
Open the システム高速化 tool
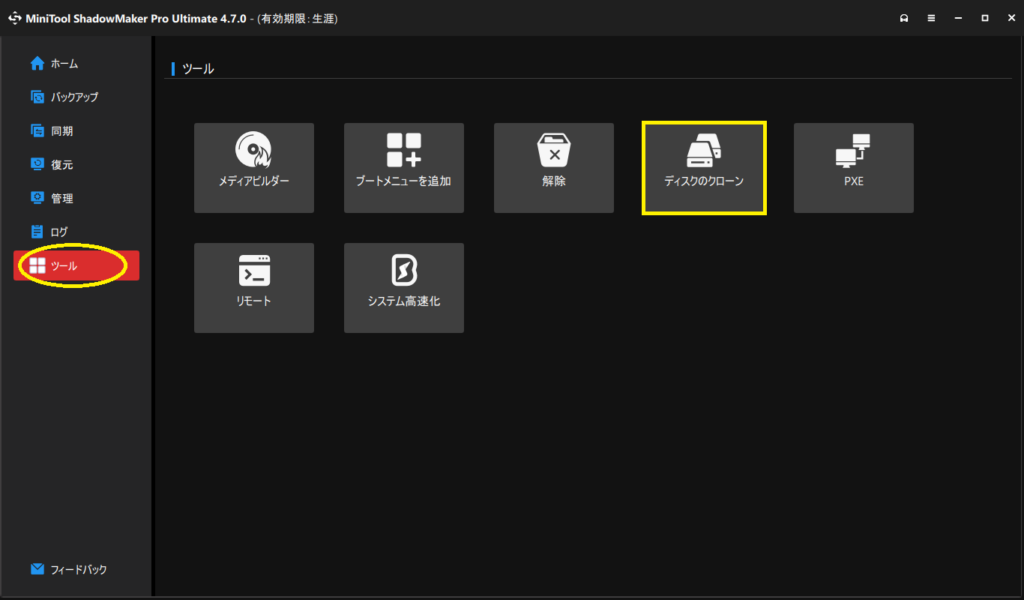[404, 288]
